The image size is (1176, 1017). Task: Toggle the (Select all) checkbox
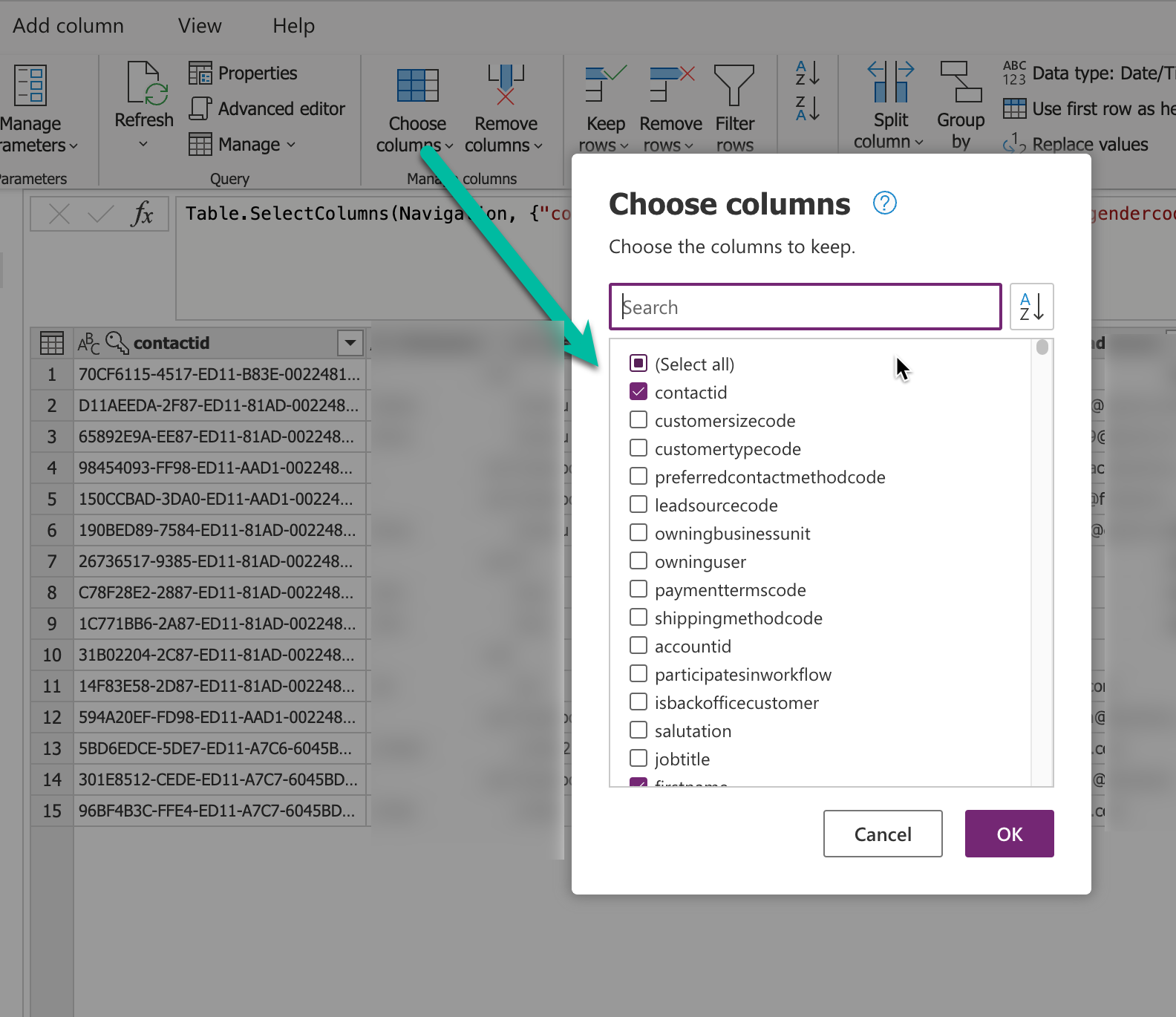click(x=638, y=363)
